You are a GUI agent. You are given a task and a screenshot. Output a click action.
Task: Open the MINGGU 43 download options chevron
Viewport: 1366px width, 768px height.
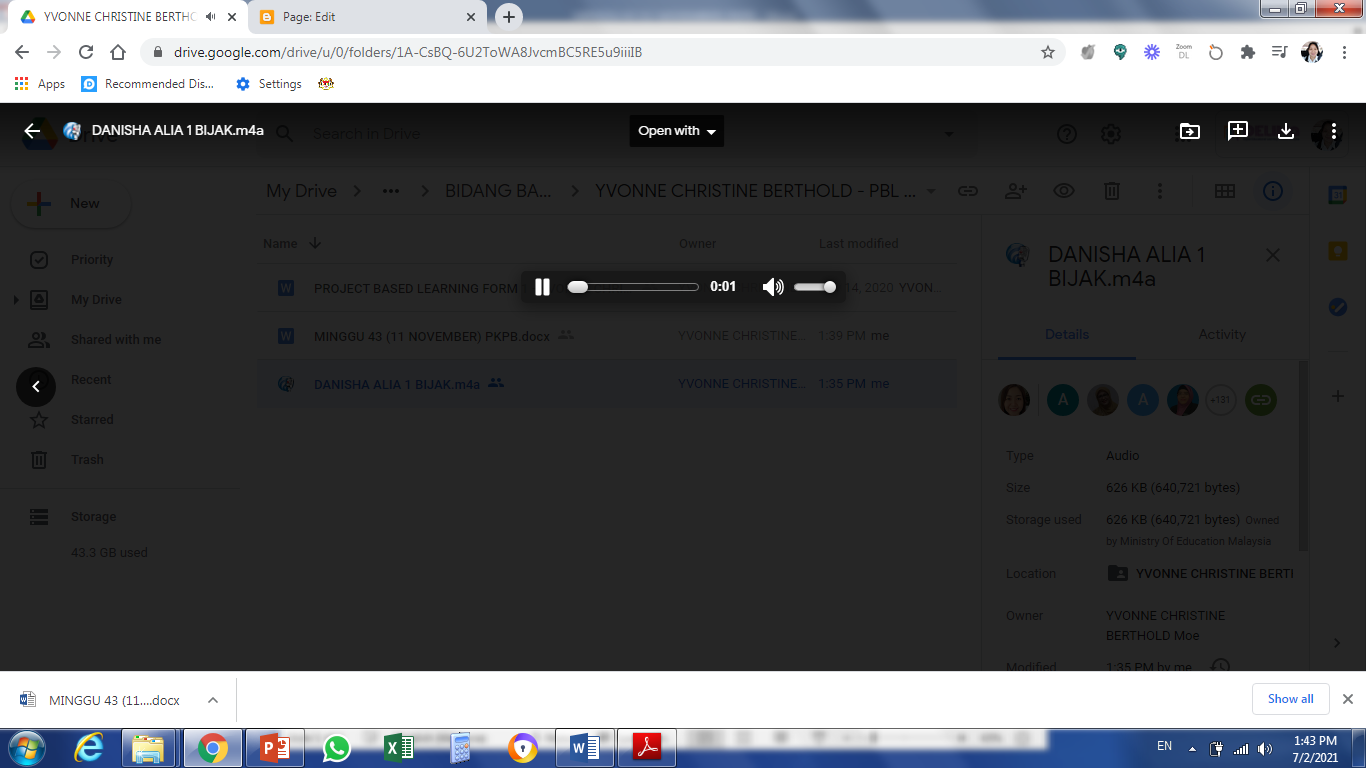[213, 700]
